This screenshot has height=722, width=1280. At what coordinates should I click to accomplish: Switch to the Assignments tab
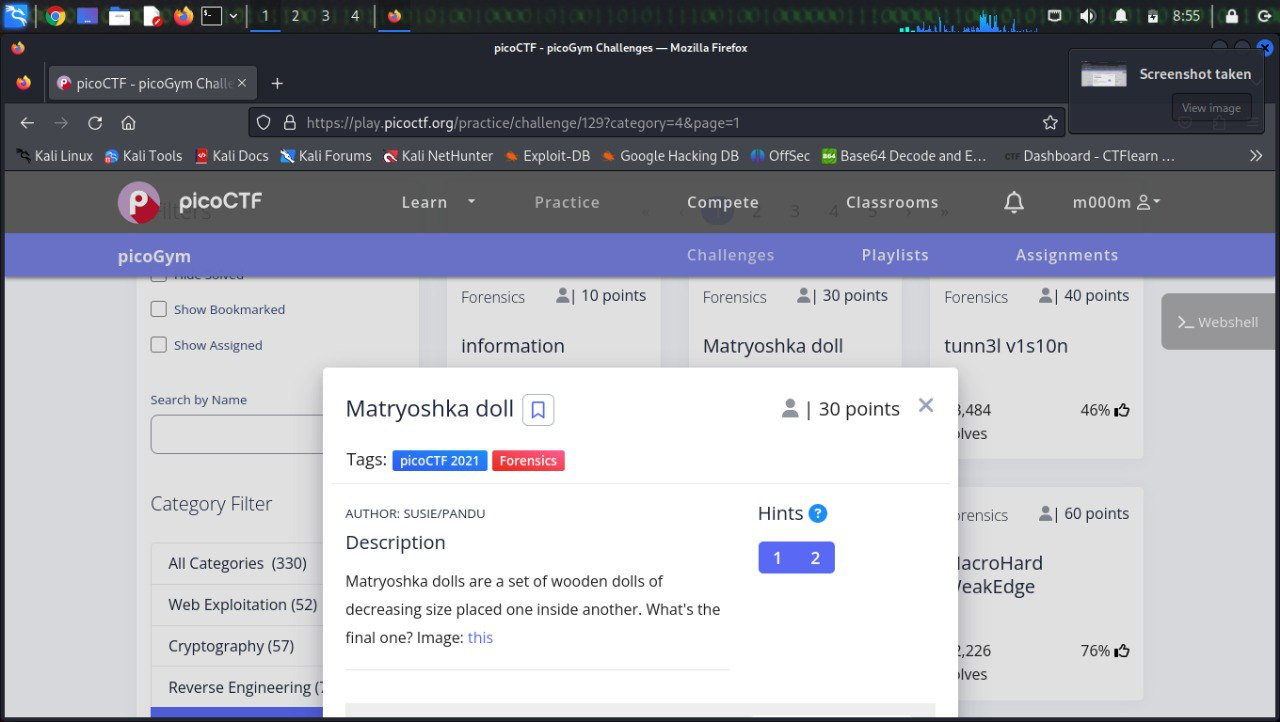(1067, 255)
